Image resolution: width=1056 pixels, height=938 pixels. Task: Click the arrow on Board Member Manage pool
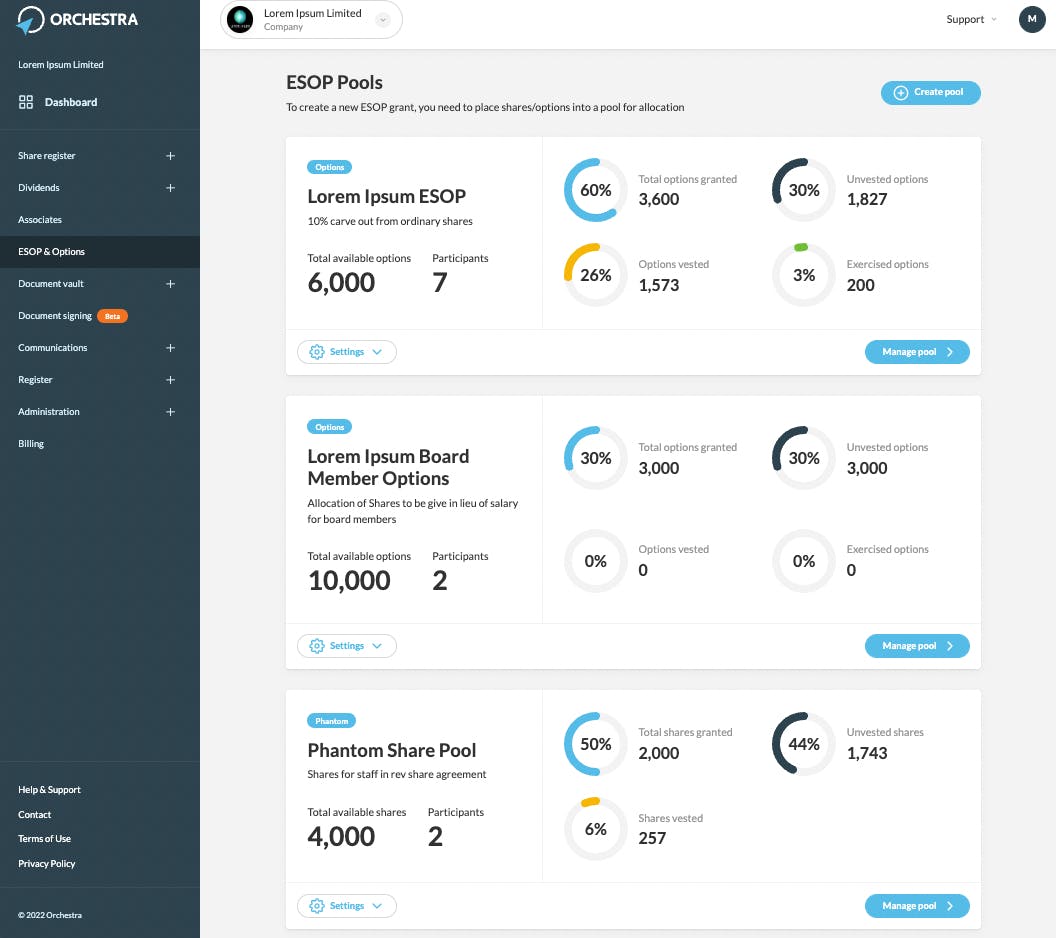[x=950, y=646]
